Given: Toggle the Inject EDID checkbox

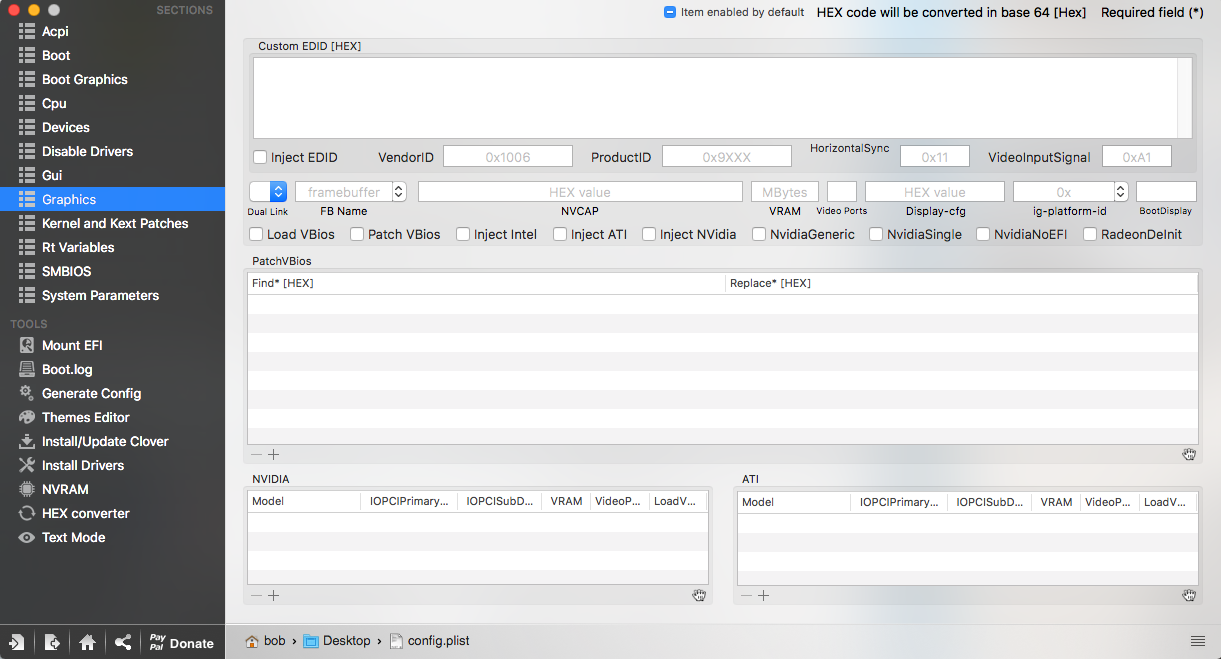Looking at the screenshot, I should pos(260,157).
